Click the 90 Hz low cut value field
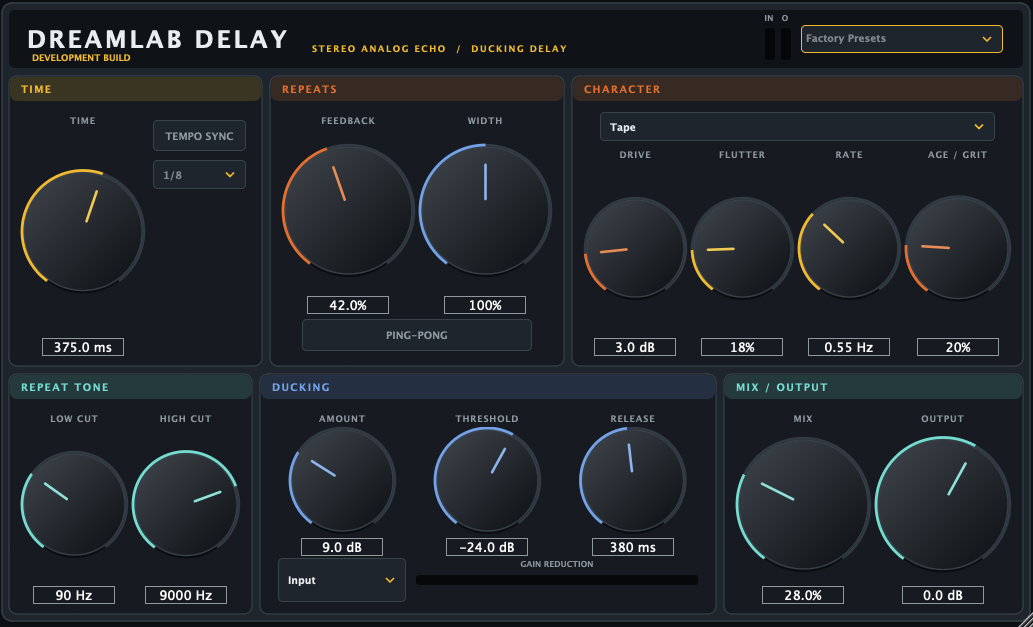The width and height of the screenshot is (1033, 627). pyautogui.click(x=74, y=595)
